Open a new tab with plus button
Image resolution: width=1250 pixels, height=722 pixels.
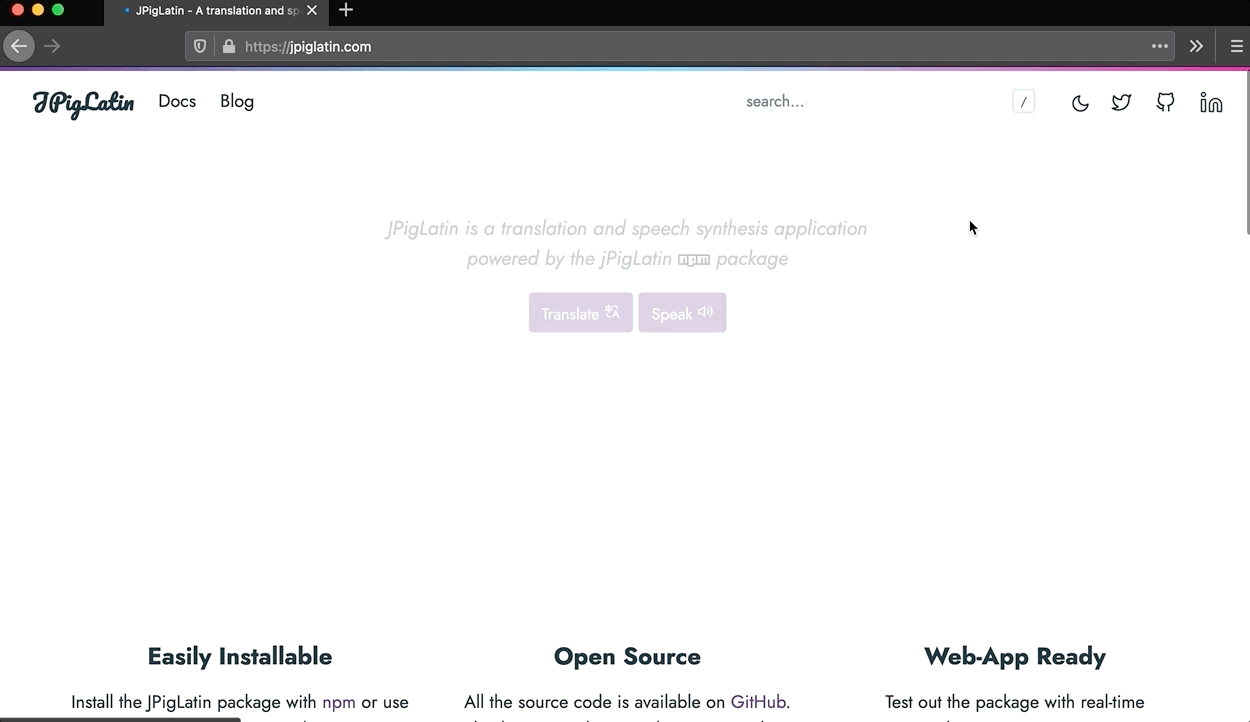[346, 10]
